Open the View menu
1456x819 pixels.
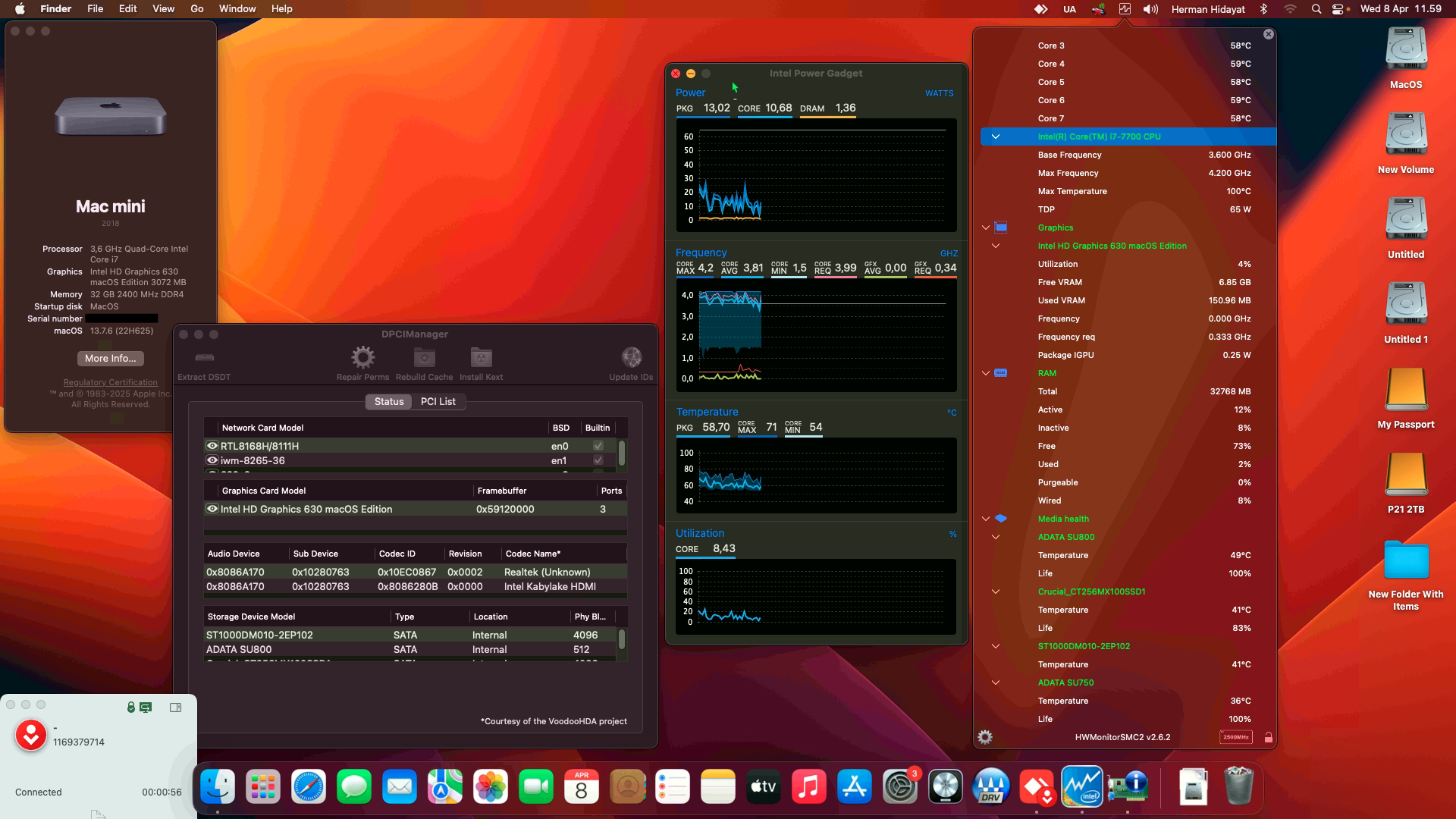(164, 8)
